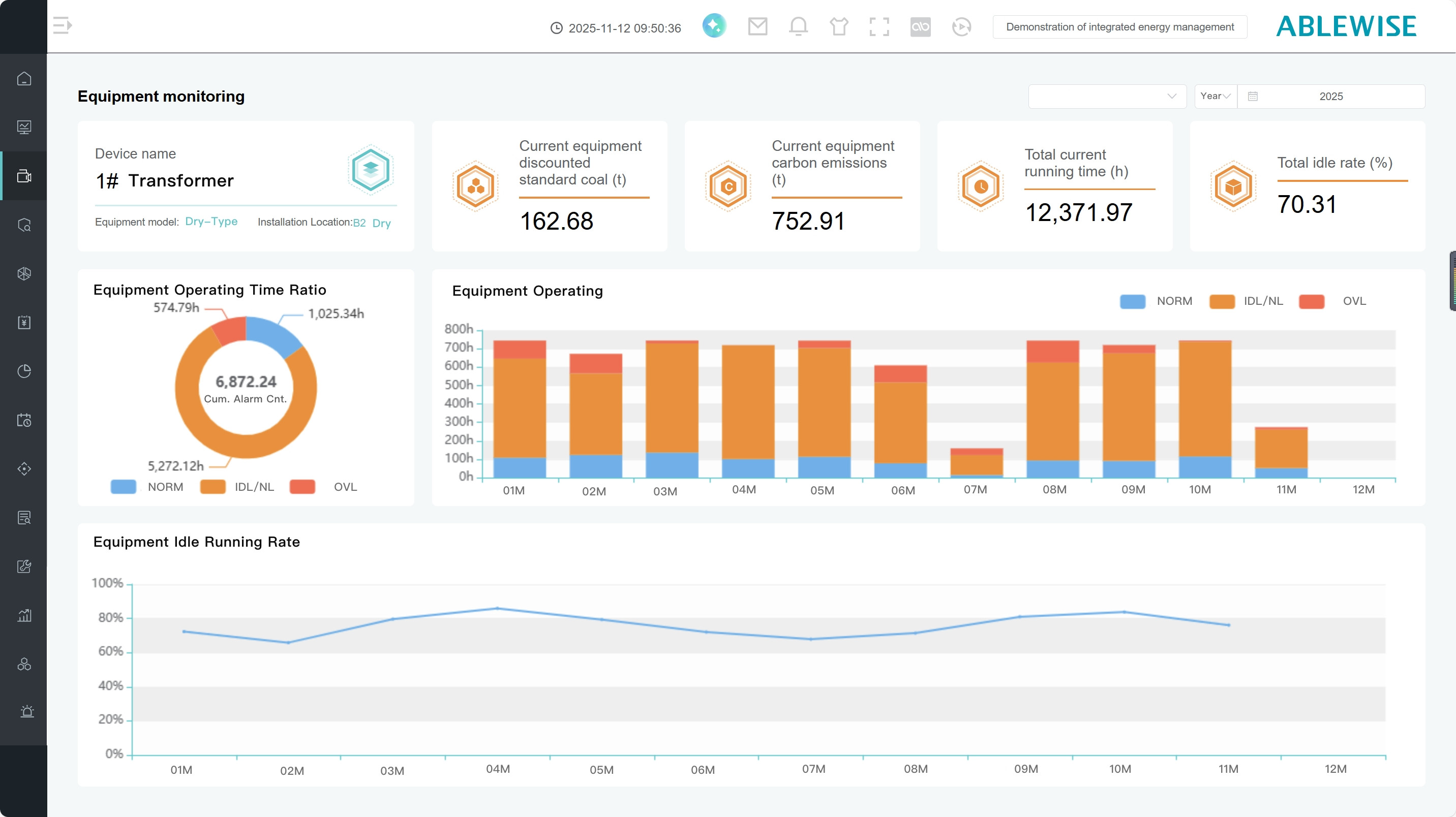Click the notification bell icon
1456x817 pixels.
click(798, 26)
